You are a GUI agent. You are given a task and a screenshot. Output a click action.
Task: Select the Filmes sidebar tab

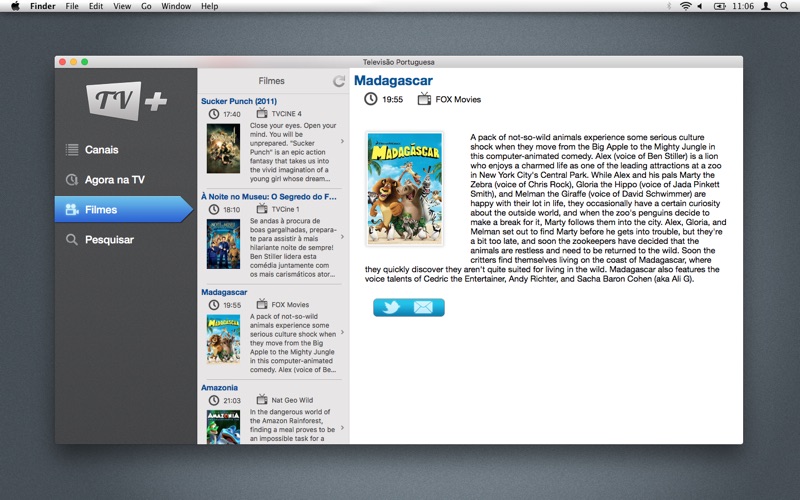(x=124, y=210)
